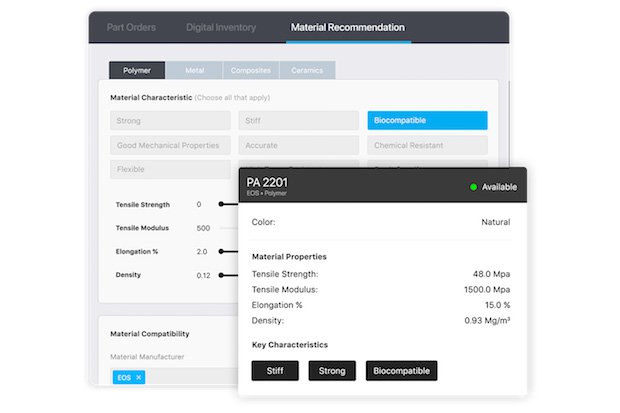Screen dimensions: 620x413
Task: Toggle the Strong characteristic
Action: 170,121
